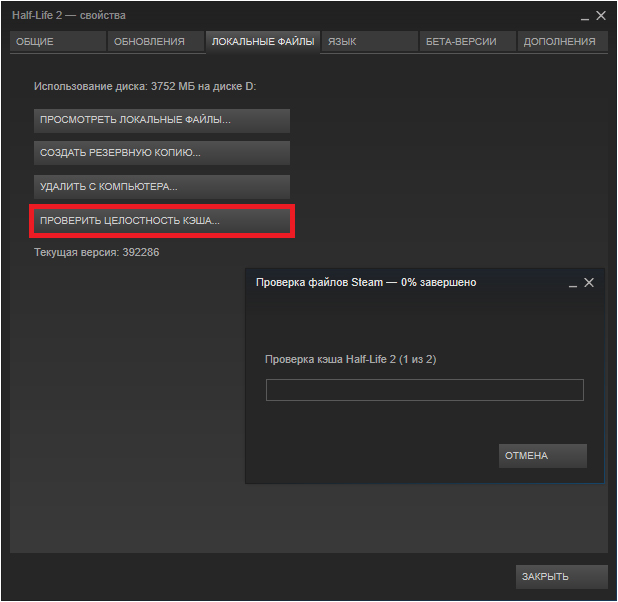The image size is (618, 602).
Task: Click the Half-Life 2 — свойства title
Action: coord(69,15)
